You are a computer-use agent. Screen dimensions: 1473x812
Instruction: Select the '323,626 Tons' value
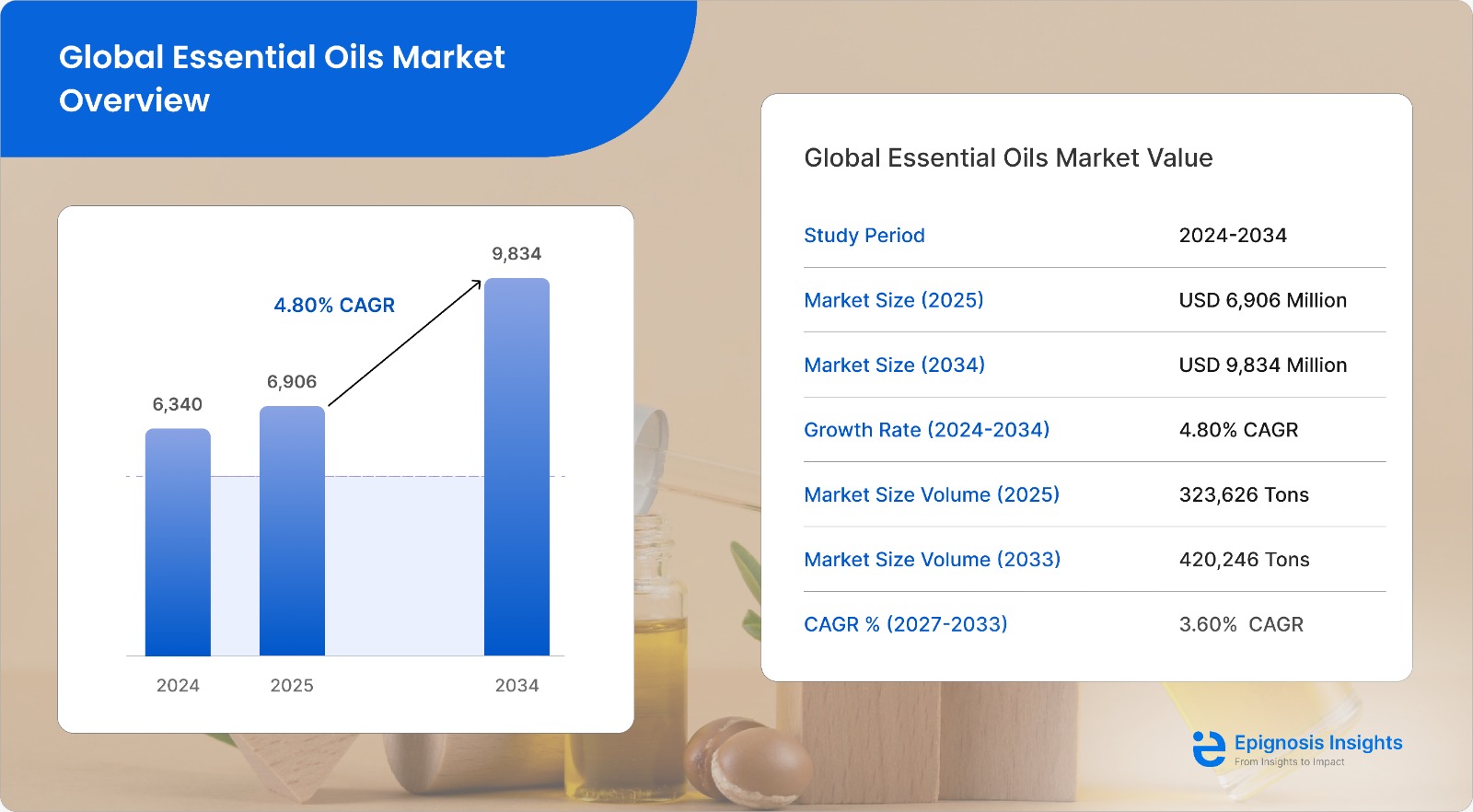pyautogui.click(x=1244, y=495)
